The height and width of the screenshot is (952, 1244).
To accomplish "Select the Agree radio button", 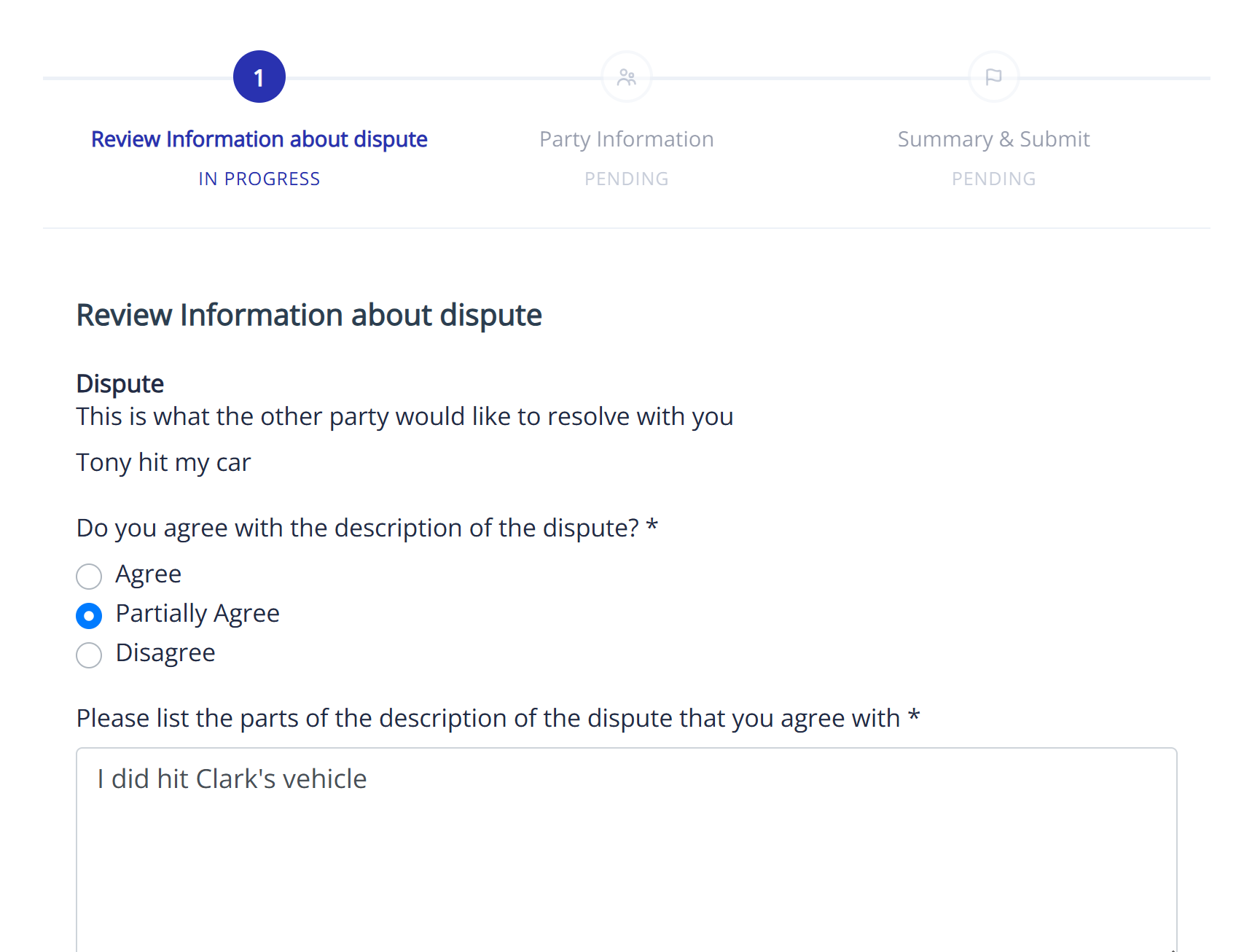I will [89, 576].
